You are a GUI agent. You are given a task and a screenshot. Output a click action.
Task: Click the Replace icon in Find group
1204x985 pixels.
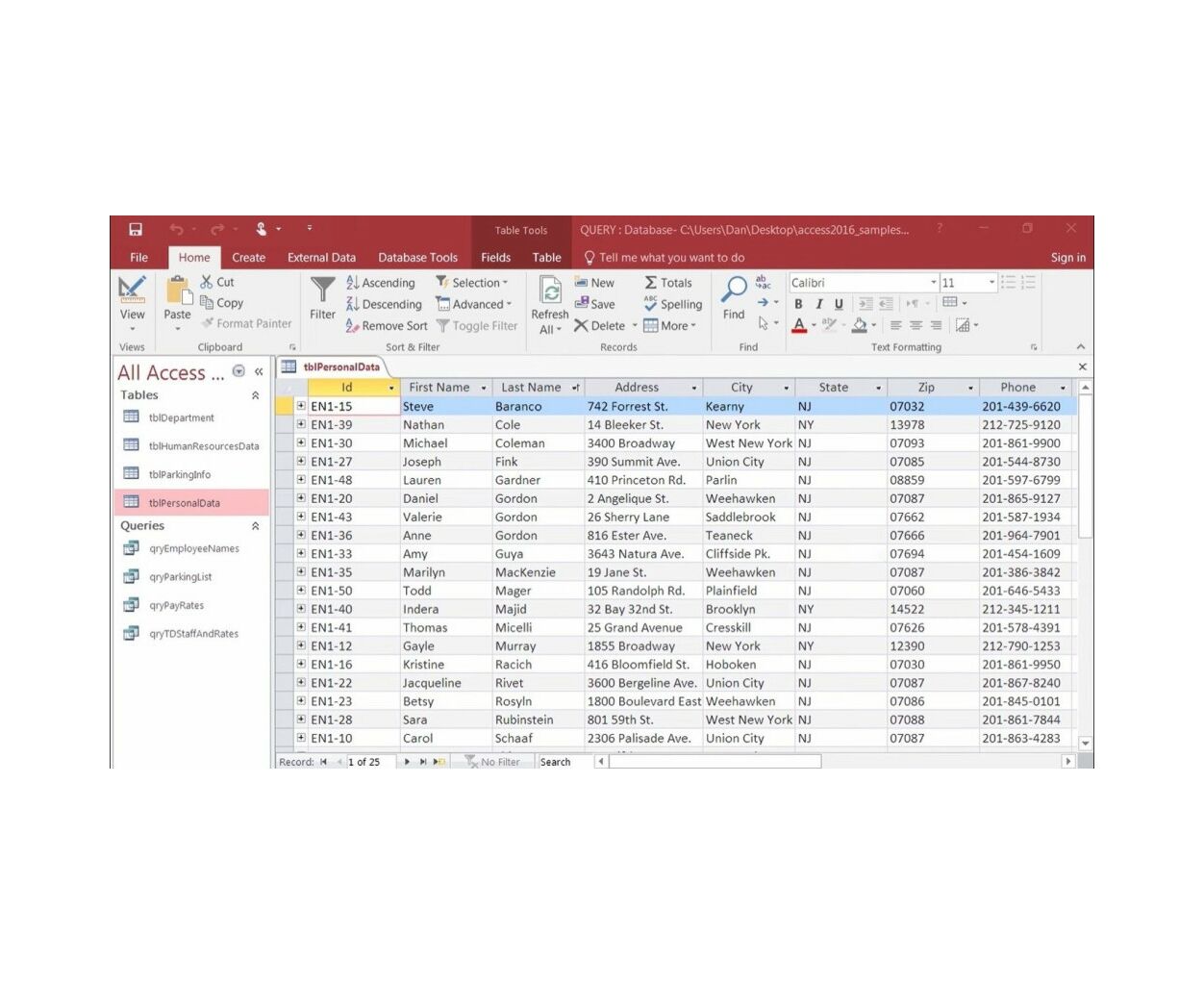click(x=763, y=282)
